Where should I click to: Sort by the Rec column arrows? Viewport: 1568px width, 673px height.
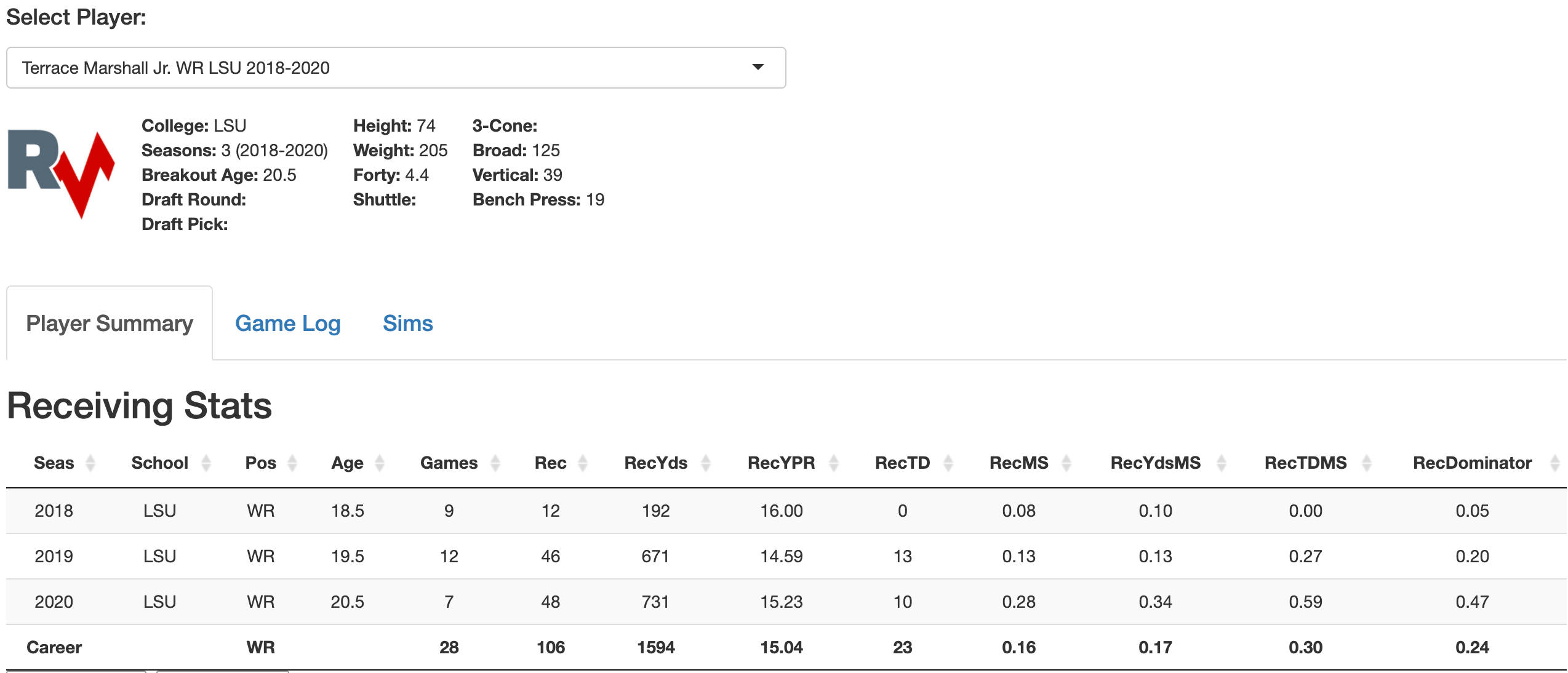point(583,463)
